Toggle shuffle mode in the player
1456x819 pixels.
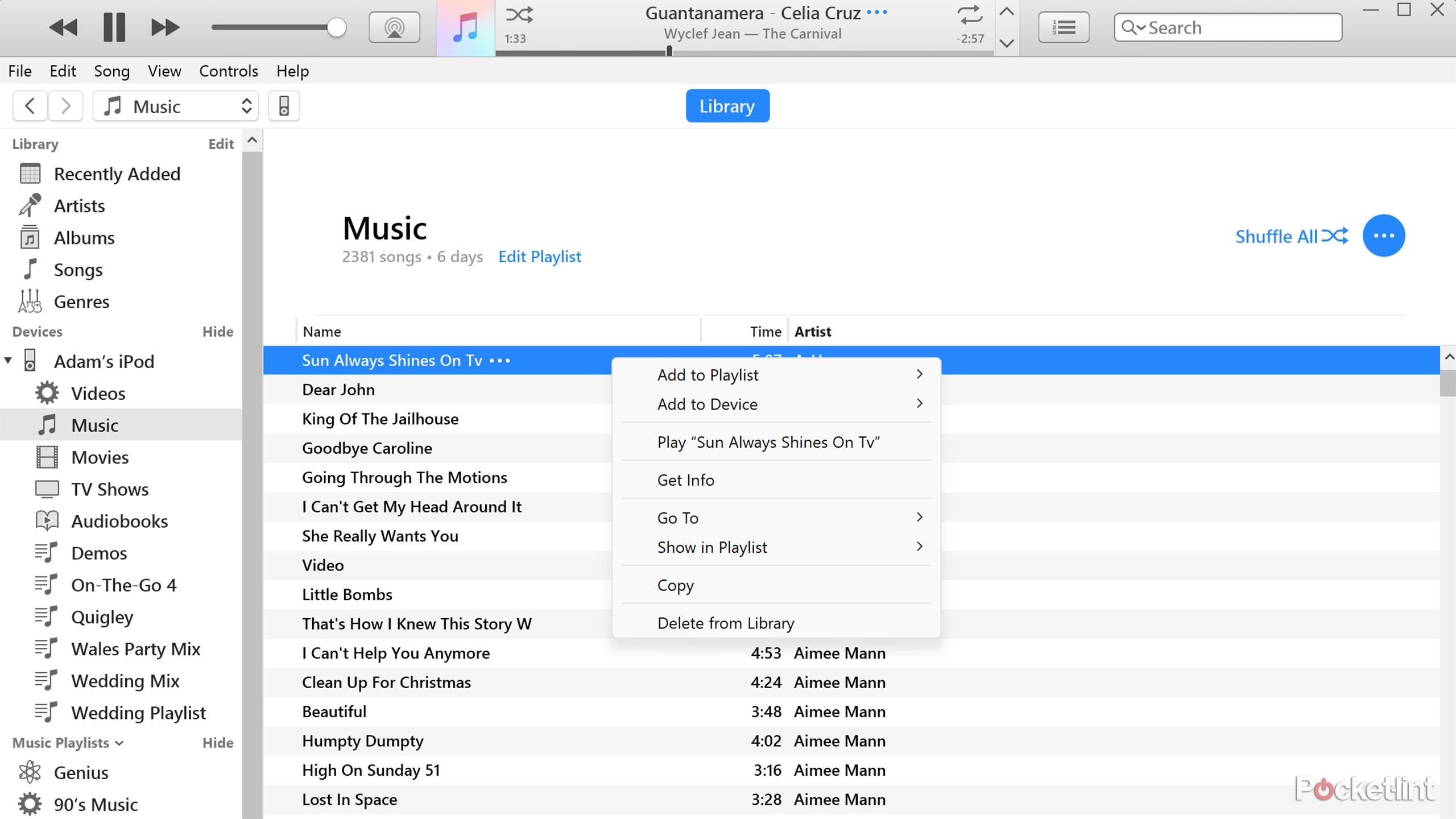pyautogui.click(x=519, y=14)
